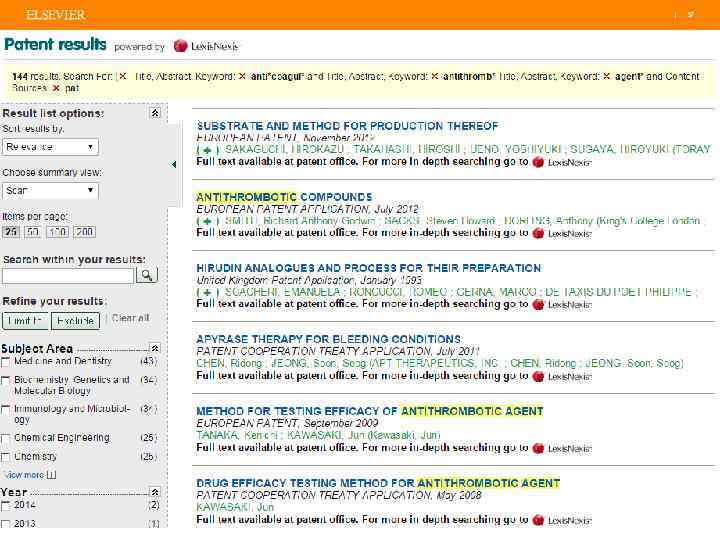Viewport: 720px width, 540px height.
Task: Check Chemistry subject area
Action: [x=6, y=457]
